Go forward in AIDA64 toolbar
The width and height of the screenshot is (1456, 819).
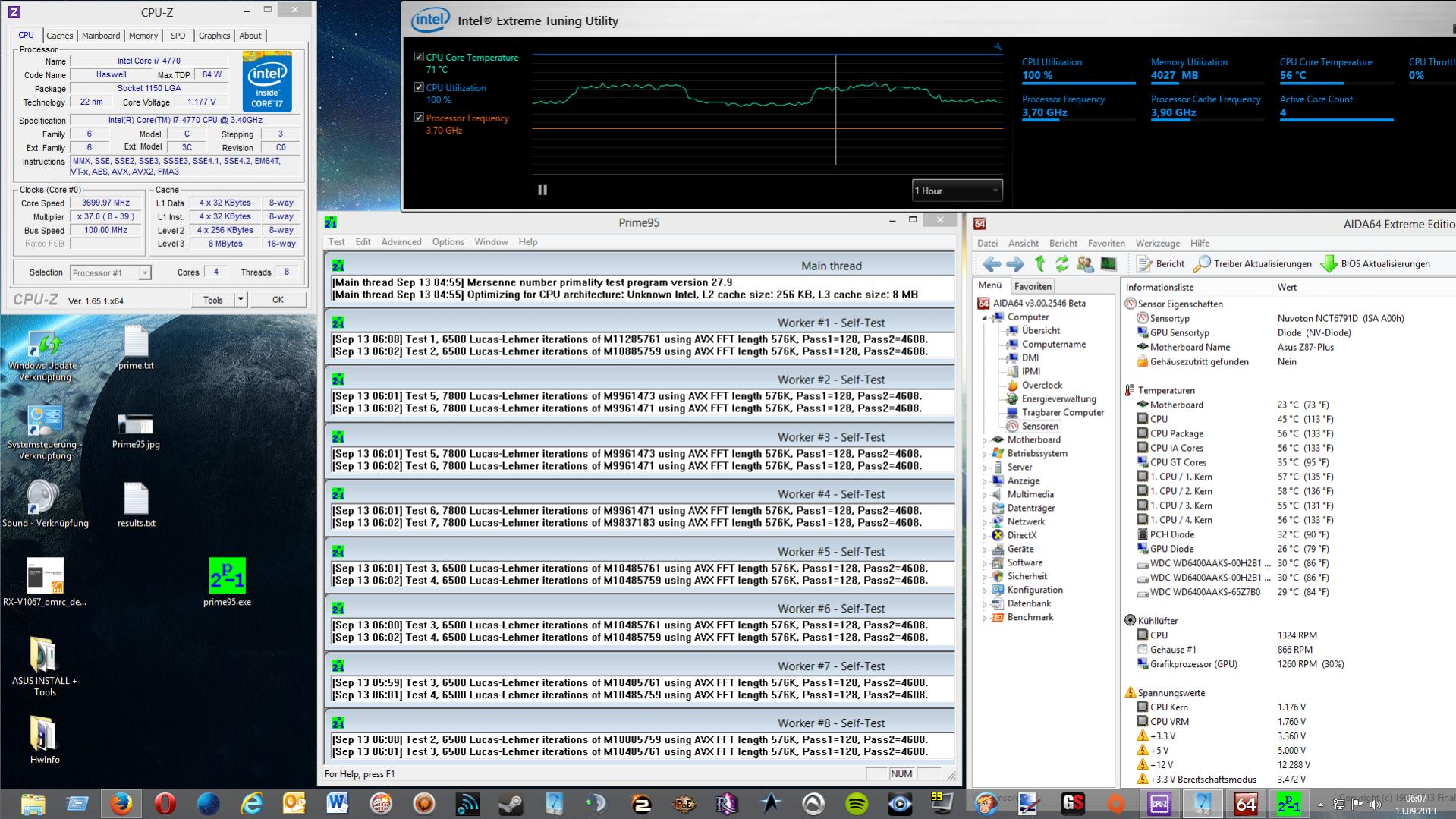(1014, 264)
